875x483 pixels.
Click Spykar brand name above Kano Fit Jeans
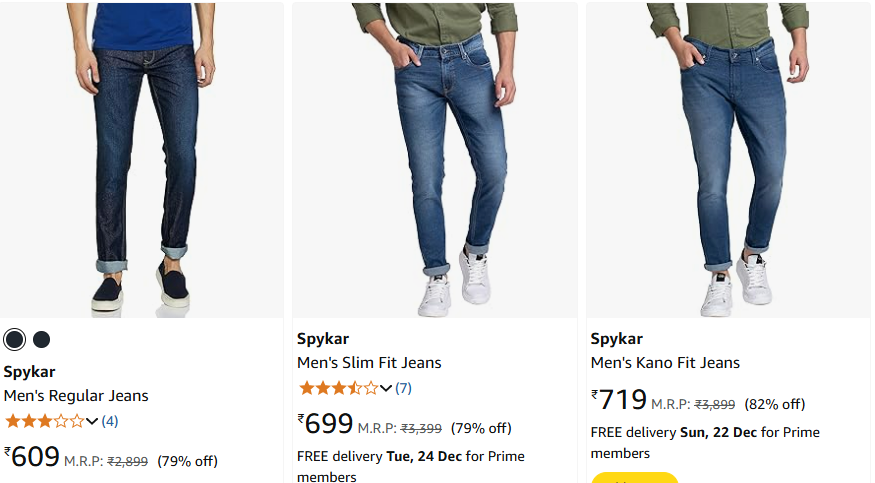point(617,339)
